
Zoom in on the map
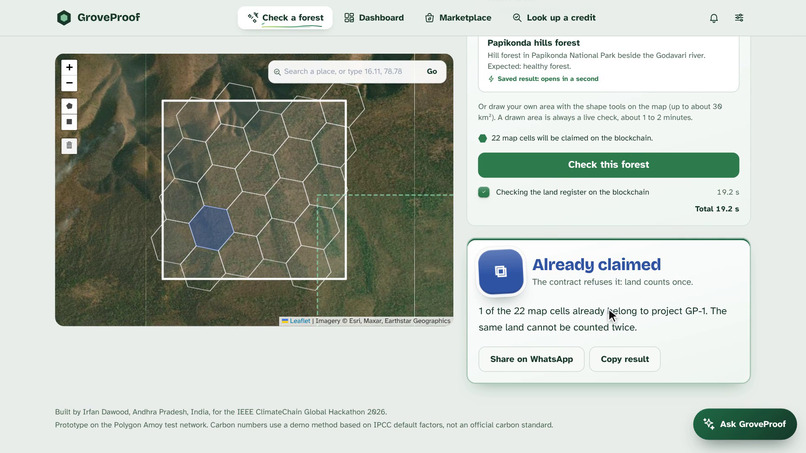(x=69, y=67)
